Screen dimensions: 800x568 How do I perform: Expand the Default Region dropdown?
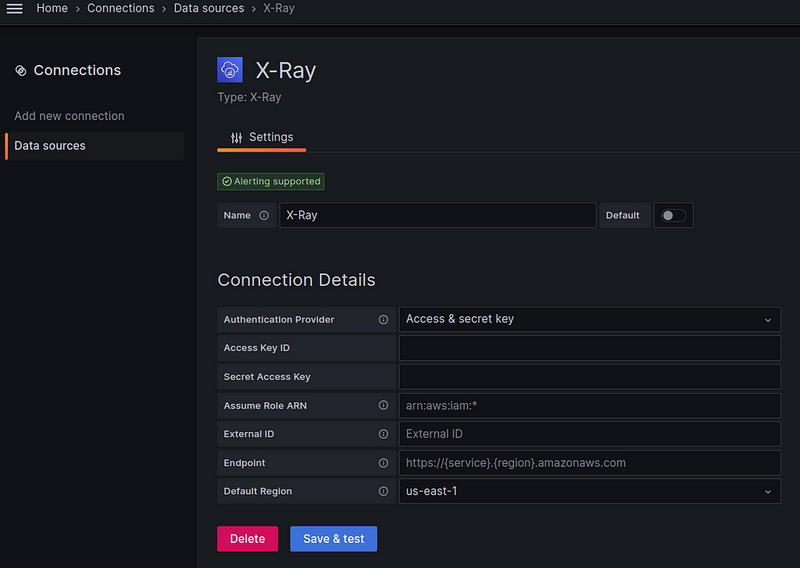[589, 492]
